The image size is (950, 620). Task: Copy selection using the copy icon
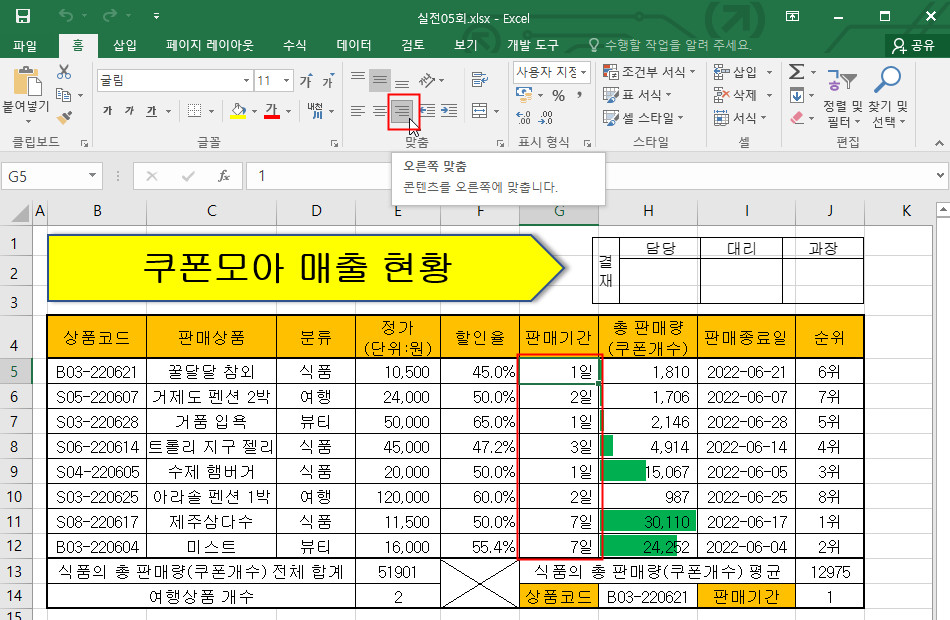tap(64, 95)
